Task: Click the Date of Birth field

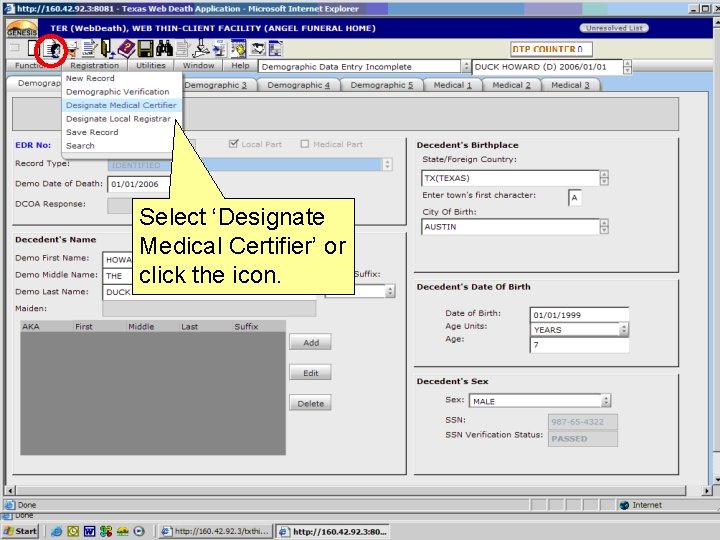Action: [x=579, y=315]
